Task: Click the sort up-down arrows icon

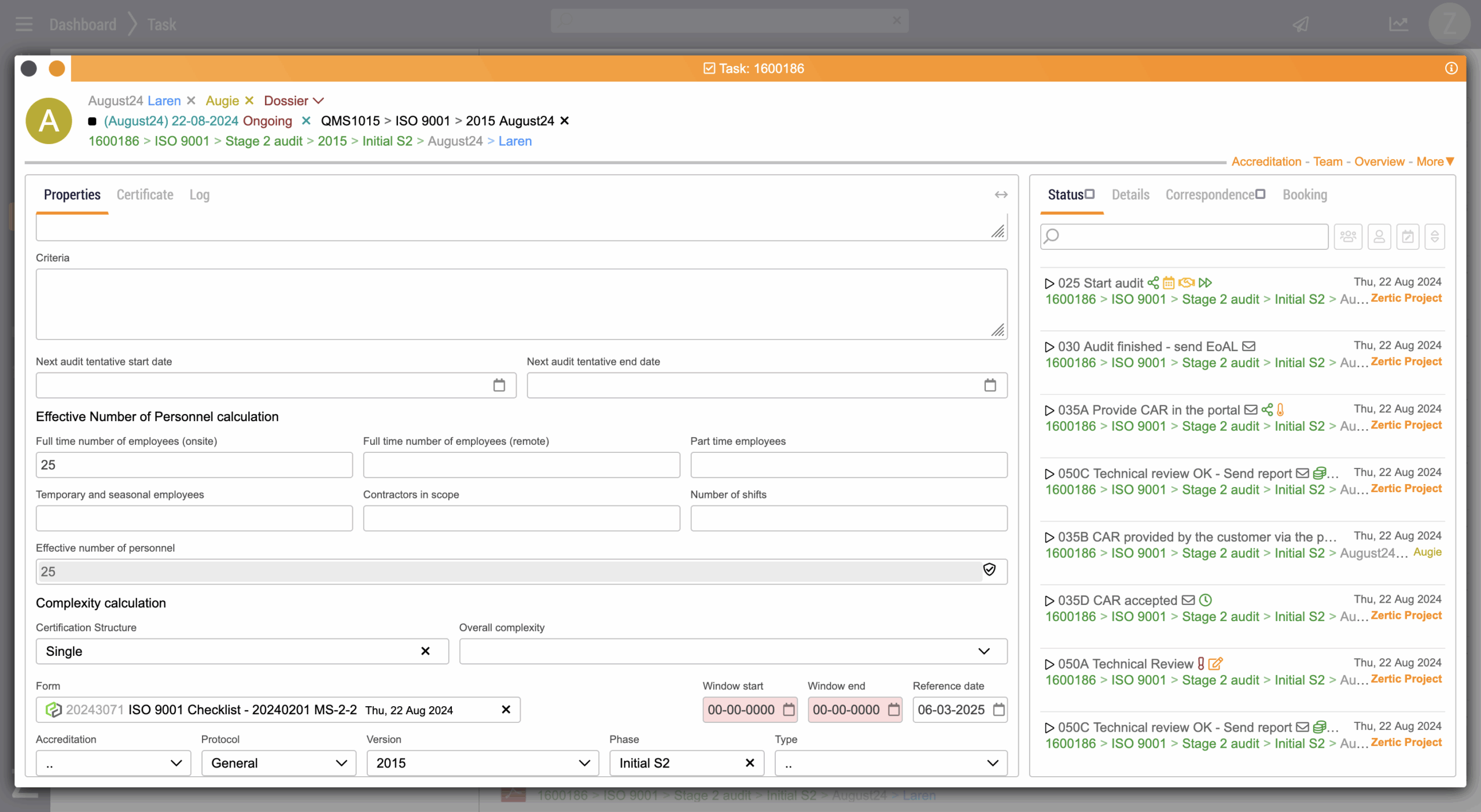Action: tap(1434, 236)
